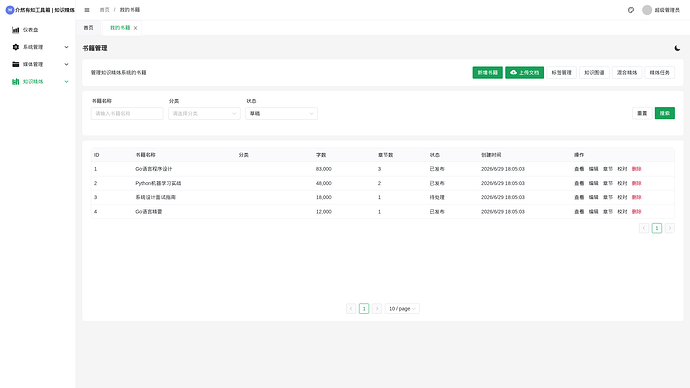Open the 超级管理员 user avatar
This screenshot has width=690, height=388.
pyautogui.click(x=647, y=10)
